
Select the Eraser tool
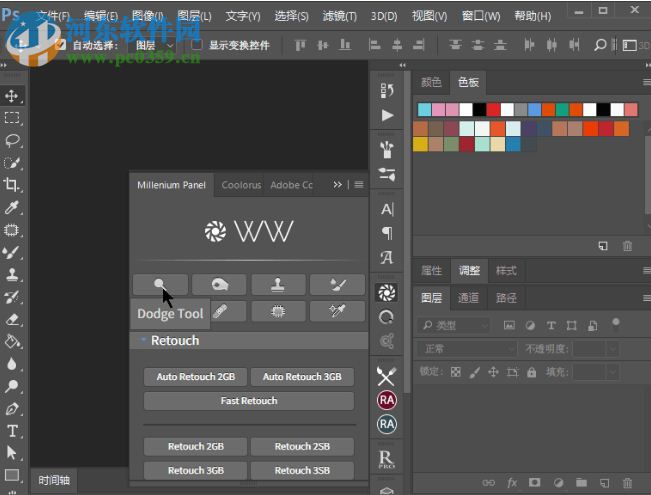12,319
